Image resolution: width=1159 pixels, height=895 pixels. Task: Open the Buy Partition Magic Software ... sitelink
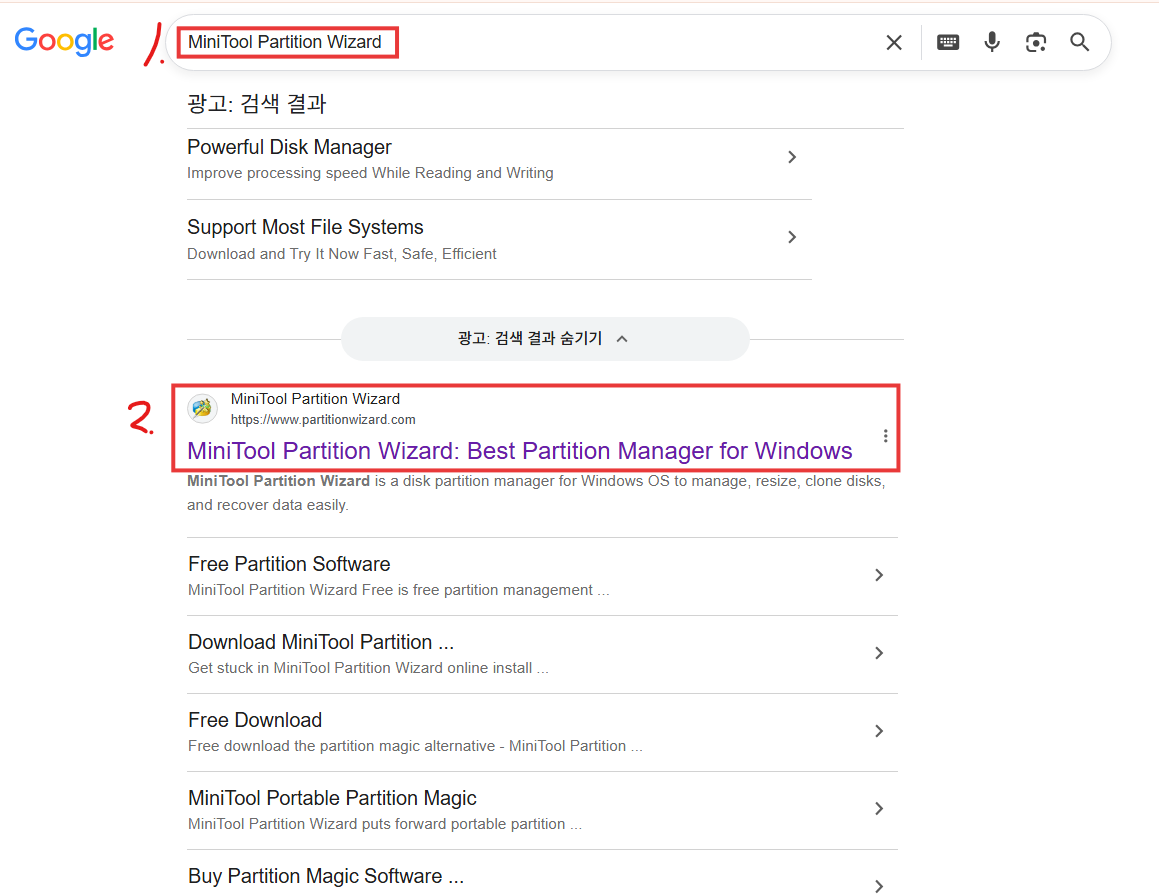(326, 876)
